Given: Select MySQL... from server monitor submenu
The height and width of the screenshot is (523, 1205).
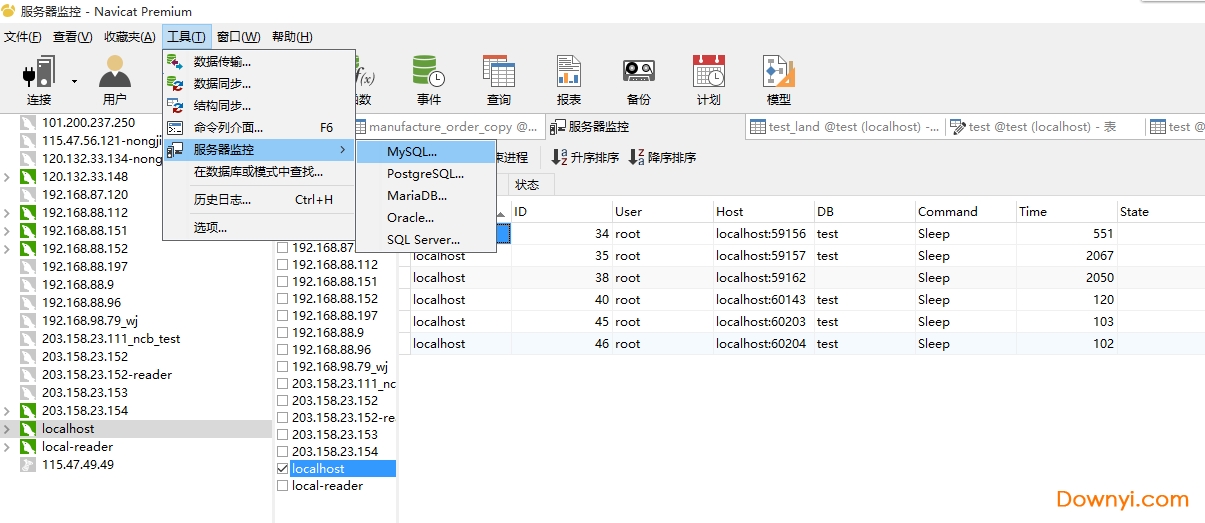Looking at the screenshot, I should pyautogui.click(x=412, y=152).
